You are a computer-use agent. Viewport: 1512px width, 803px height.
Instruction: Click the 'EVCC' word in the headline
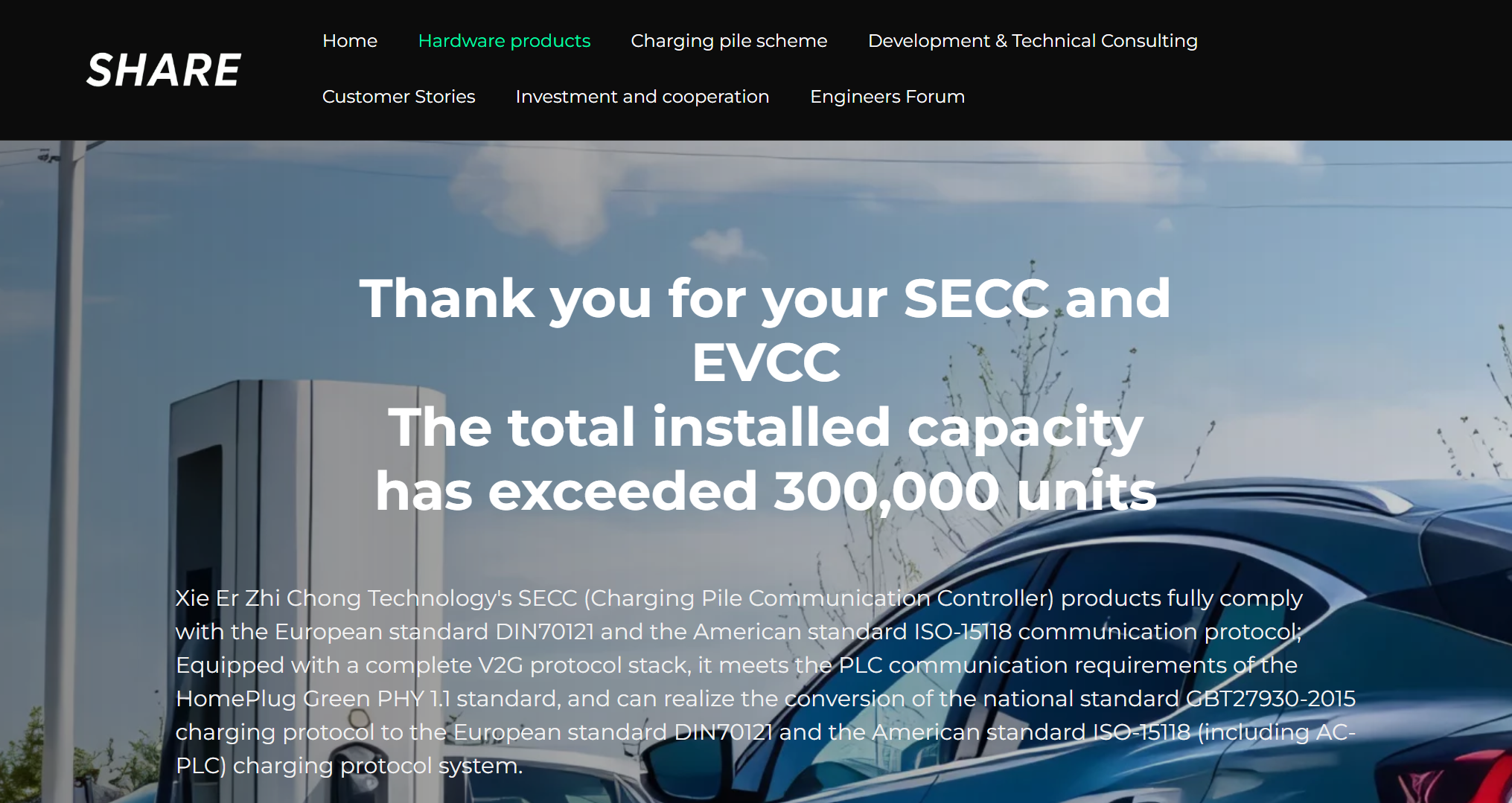765,362
